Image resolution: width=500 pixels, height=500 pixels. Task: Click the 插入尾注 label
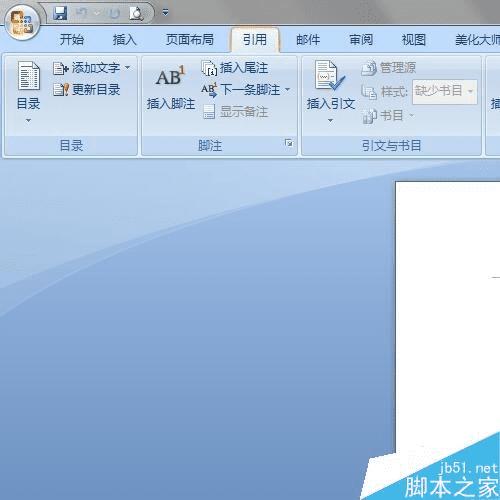coord(244,68)
